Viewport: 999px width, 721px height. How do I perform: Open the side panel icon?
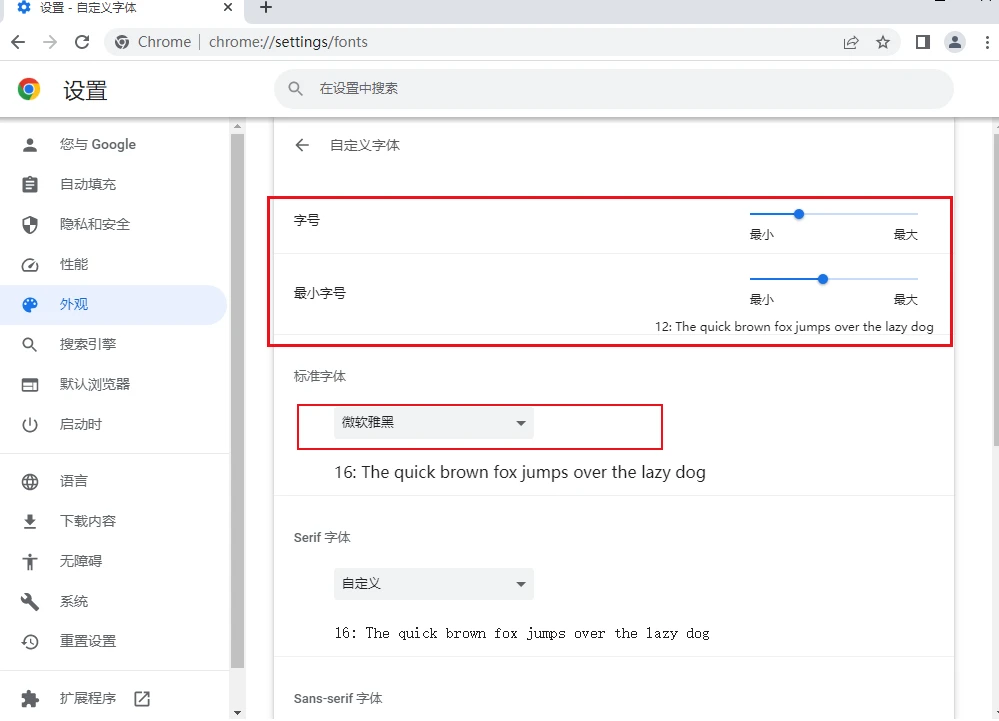[x=923, y=42]
